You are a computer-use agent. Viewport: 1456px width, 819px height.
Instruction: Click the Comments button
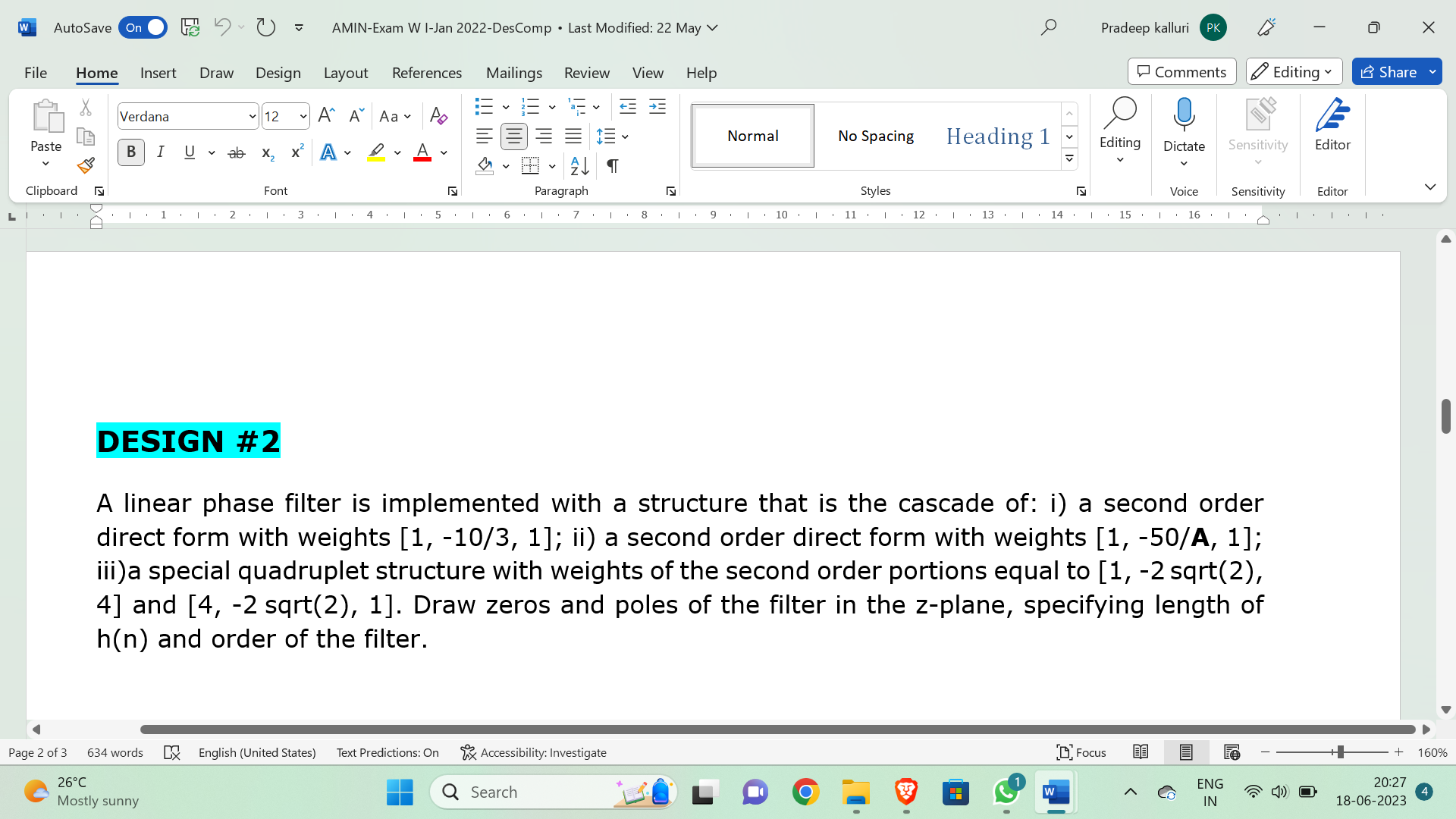tap(1181, 72)
